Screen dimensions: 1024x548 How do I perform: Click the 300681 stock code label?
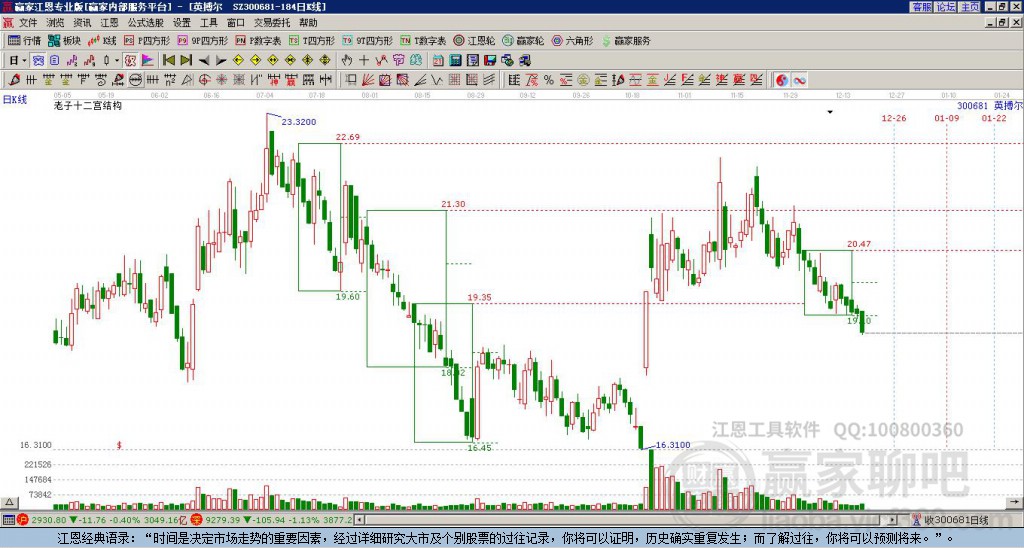click(972, 106)
